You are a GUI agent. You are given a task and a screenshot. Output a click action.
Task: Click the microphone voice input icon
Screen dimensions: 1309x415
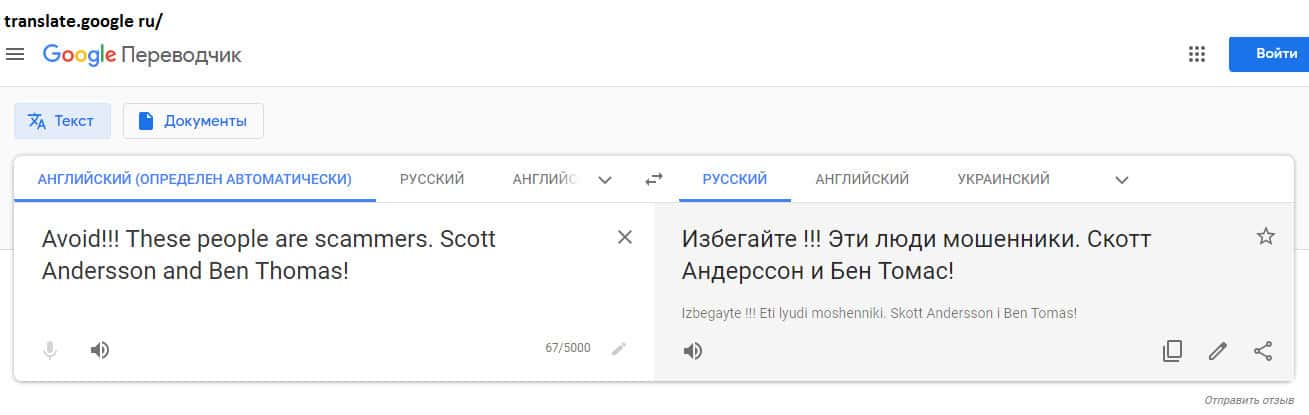[x=50, y=350]
